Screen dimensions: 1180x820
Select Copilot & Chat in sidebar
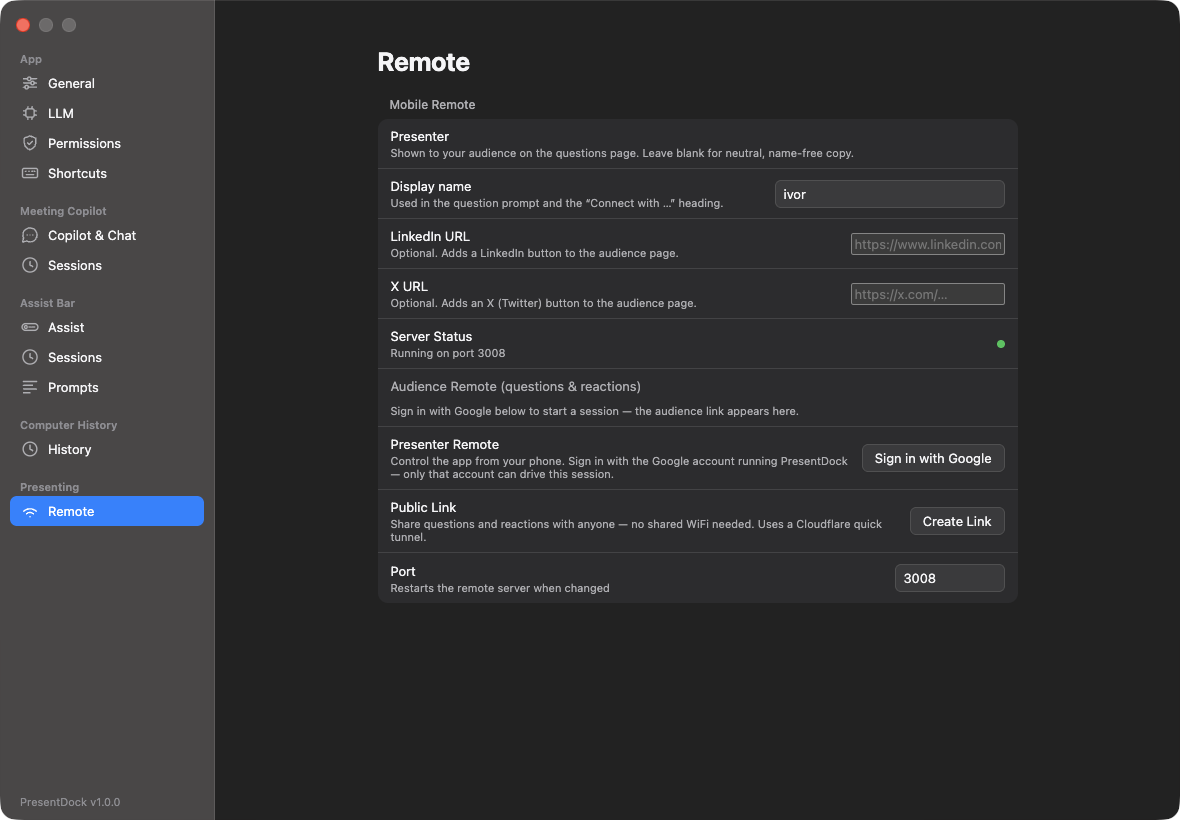(107, 235)
